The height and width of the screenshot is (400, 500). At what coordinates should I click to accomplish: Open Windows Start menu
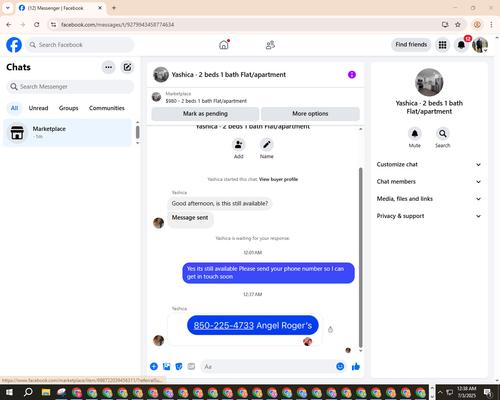[9, 392]
